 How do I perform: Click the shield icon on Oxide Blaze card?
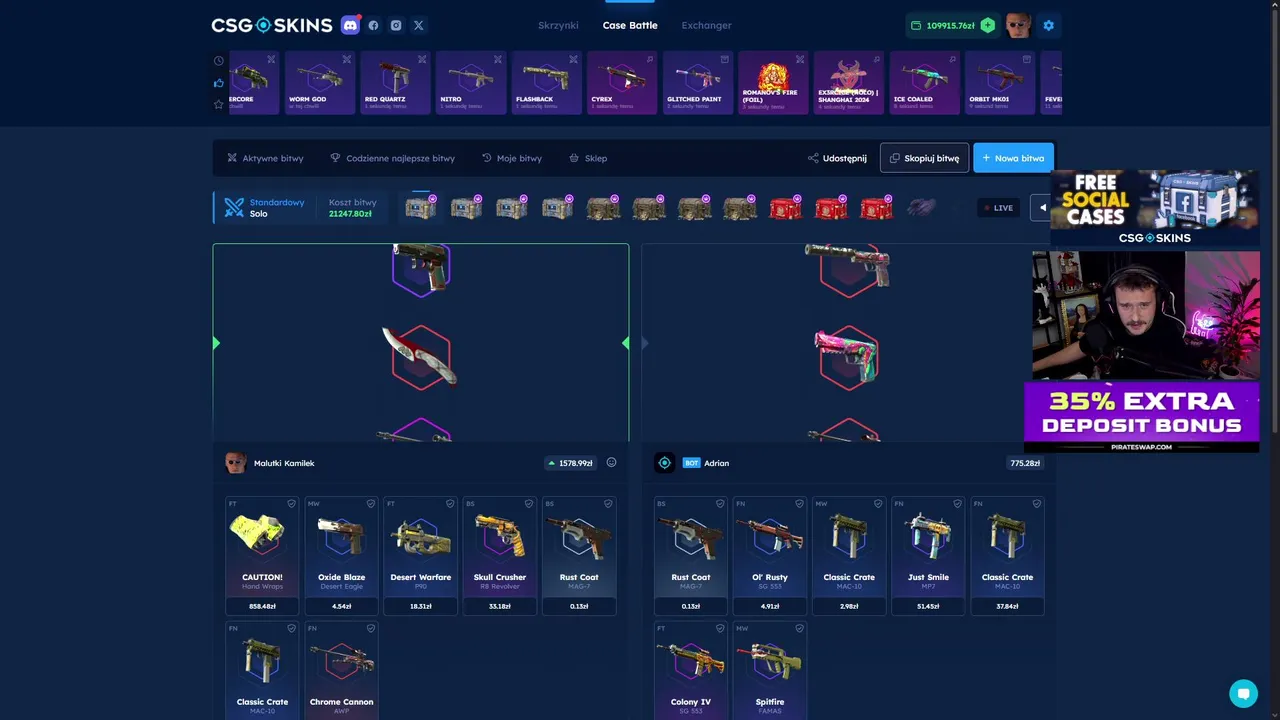click(x=371, y=504)
